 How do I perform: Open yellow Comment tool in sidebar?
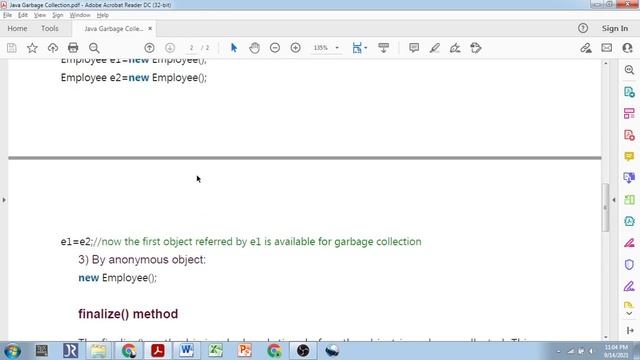tap(629, 156)
